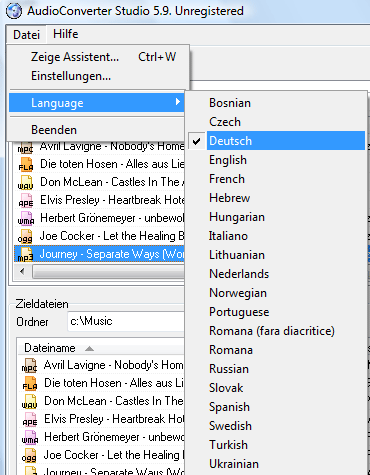Click WAV icon of Don McLean target file
The image size is (370, 475).
click(x=29, y=401)
